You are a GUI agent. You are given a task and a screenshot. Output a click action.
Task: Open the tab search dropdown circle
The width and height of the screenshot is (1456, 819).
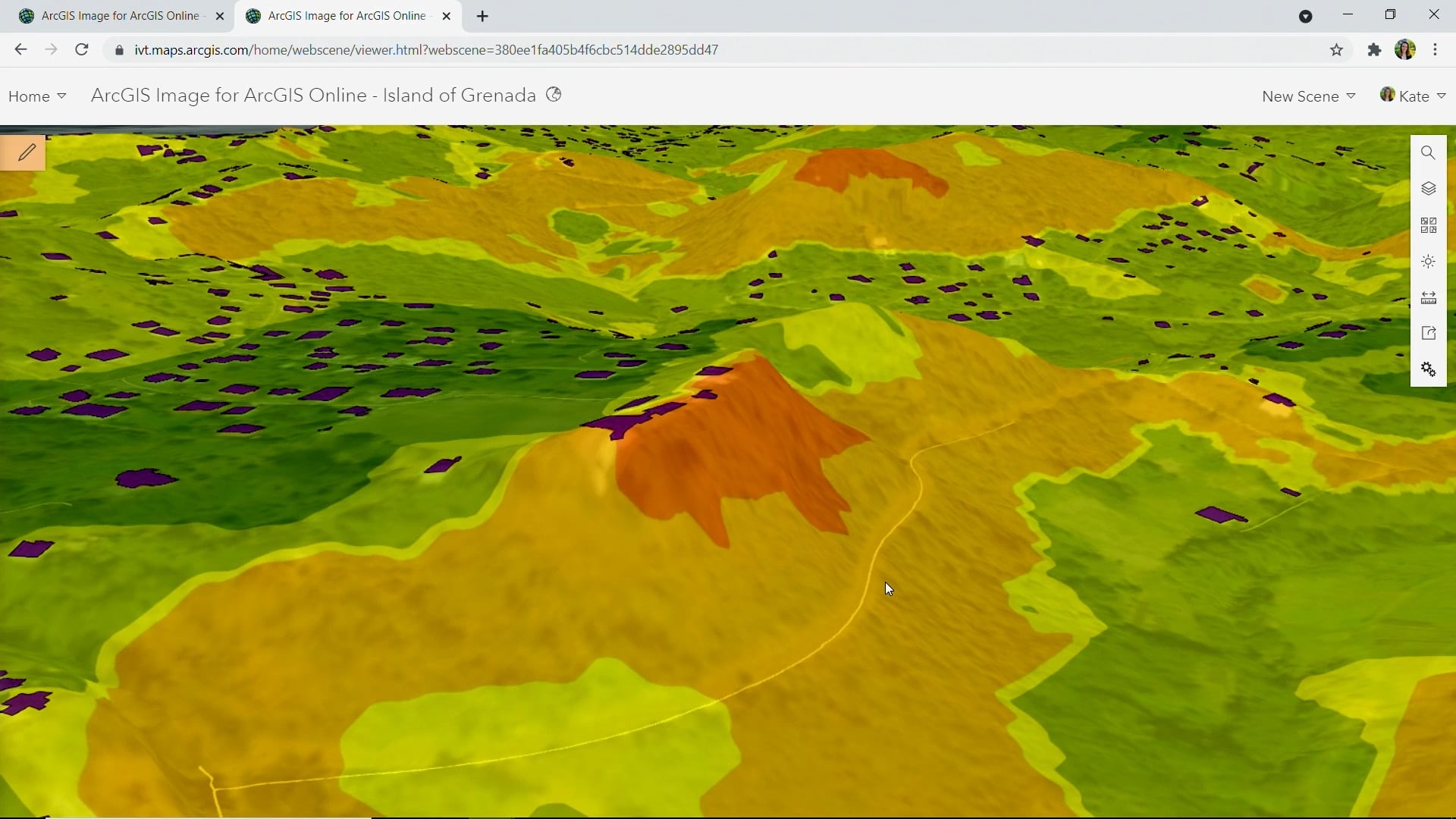[x=1306, y=17]
